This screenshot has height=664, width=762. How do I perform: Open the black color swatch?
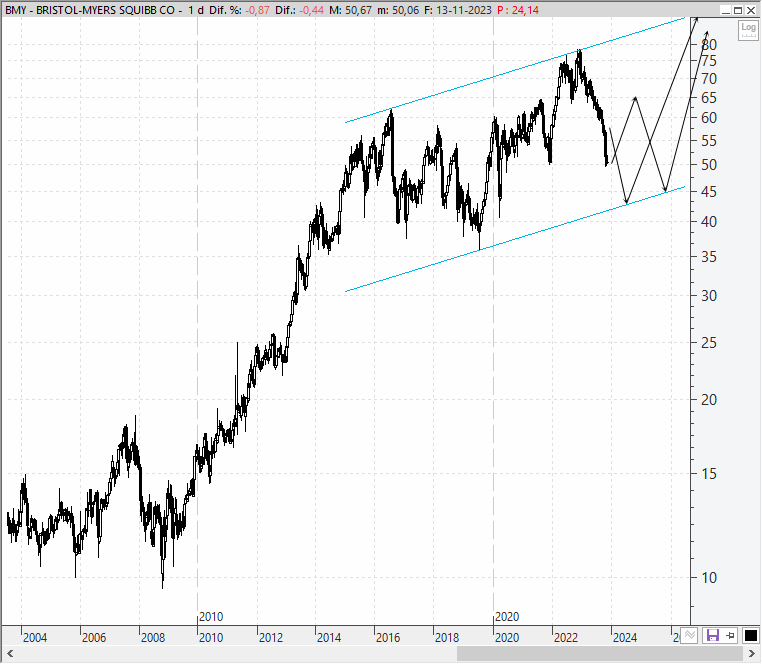coord(750,635)
